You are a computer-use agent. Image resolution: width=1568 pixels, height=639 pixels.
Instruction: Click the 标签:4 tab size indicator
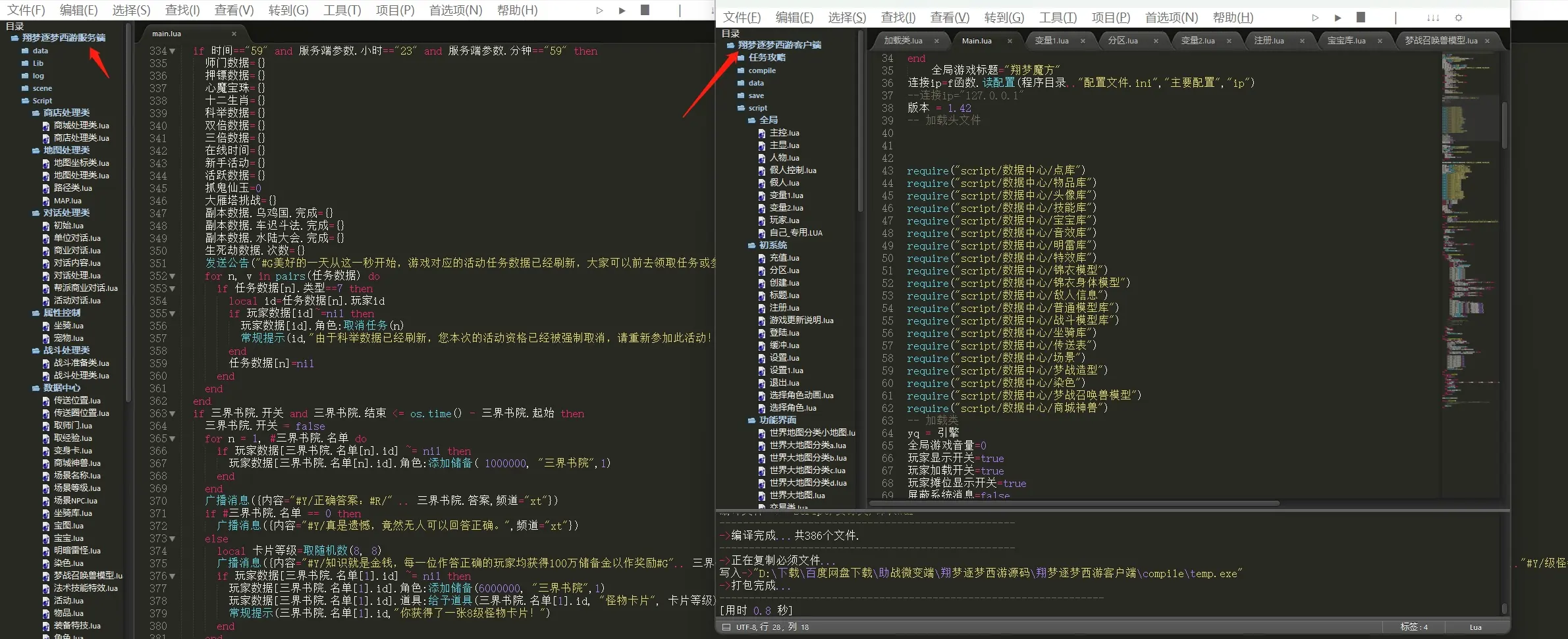[1414, 627]
